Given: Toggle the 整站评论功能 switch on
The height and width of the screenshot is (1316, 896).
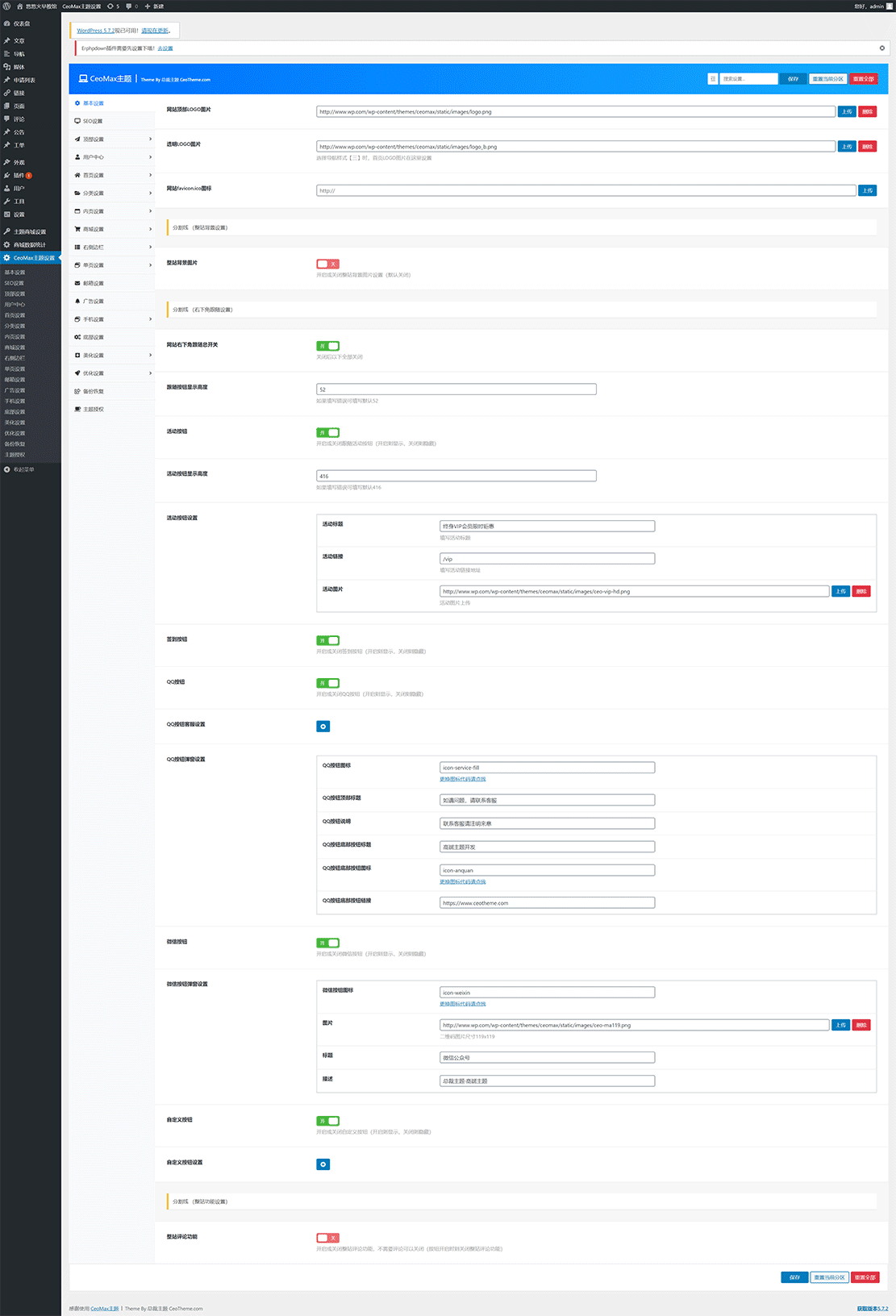Looking at the screenshot, I should [x=327, y=1238].
